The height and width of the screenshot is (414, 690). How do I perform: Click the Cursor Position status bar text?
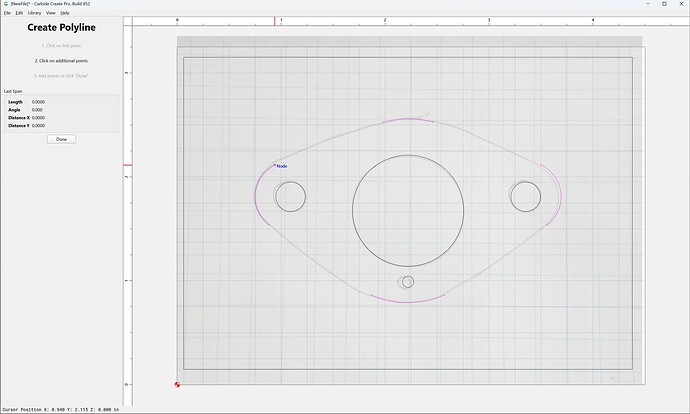(x=61, y=410)
